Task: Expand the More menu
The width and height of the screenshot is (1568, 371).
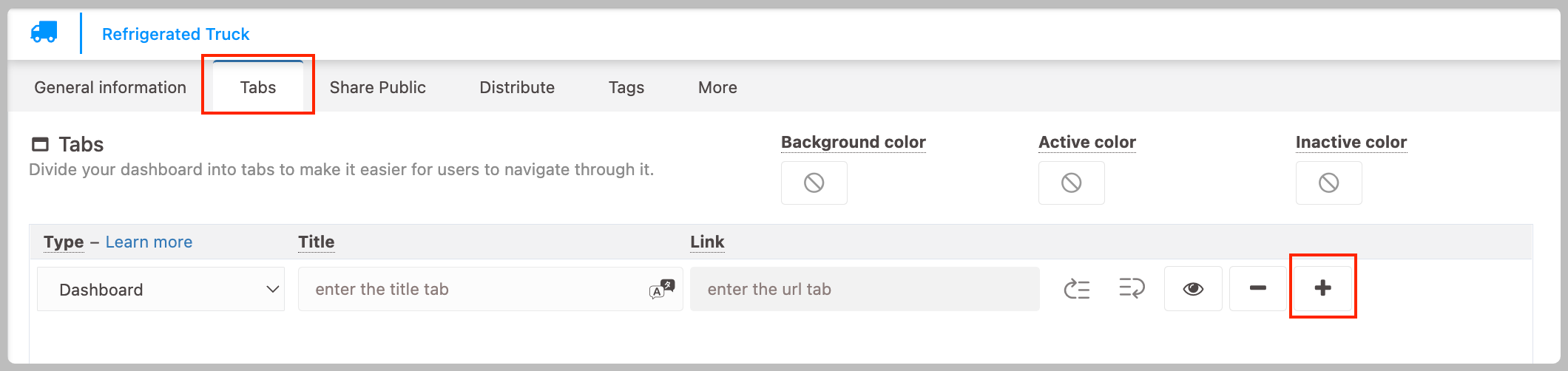Action: pos(717,87)
